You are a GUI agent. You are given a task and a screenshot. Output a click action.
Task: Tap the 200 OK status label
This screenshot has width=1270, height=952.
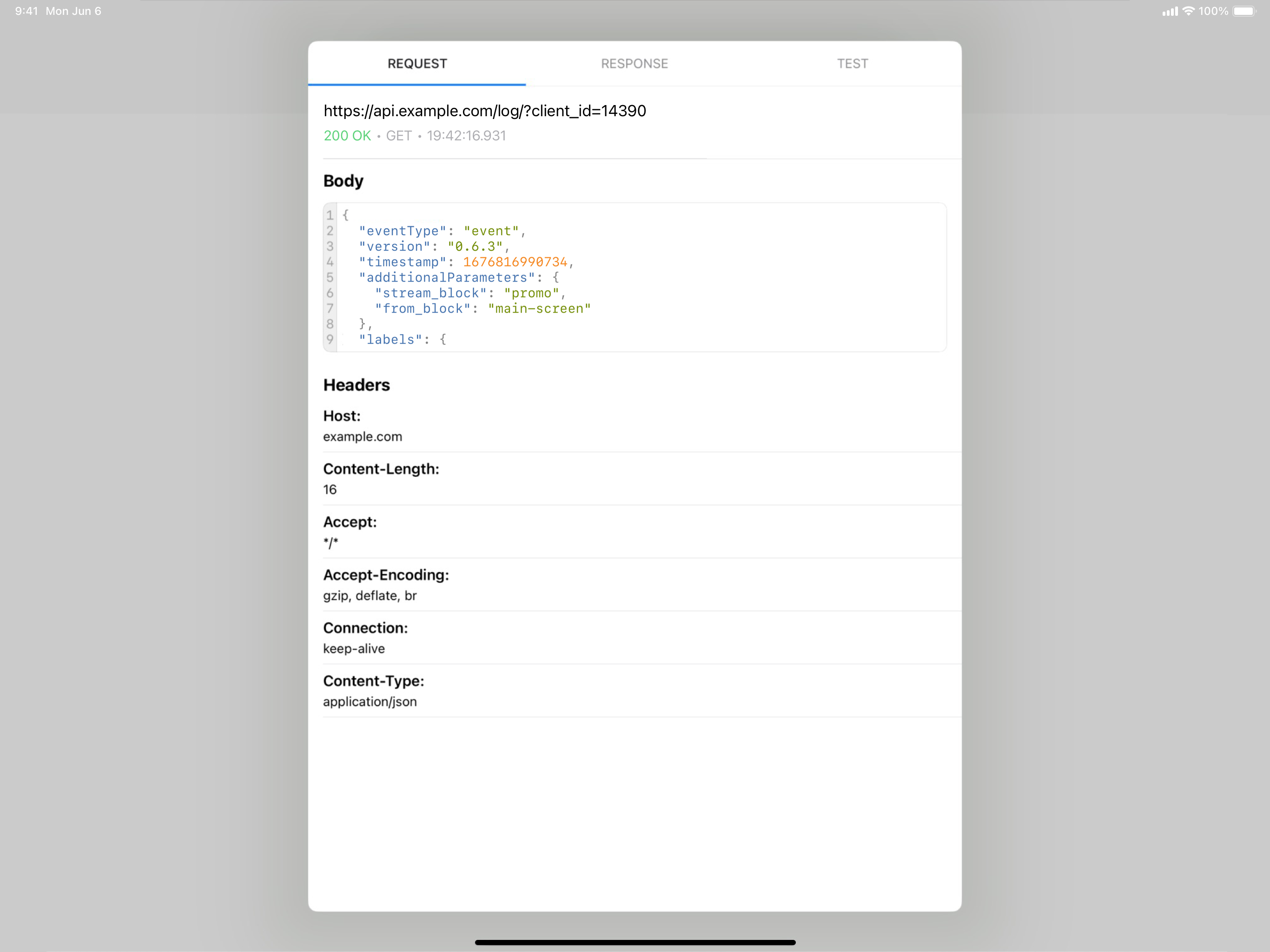coord(347,136)
